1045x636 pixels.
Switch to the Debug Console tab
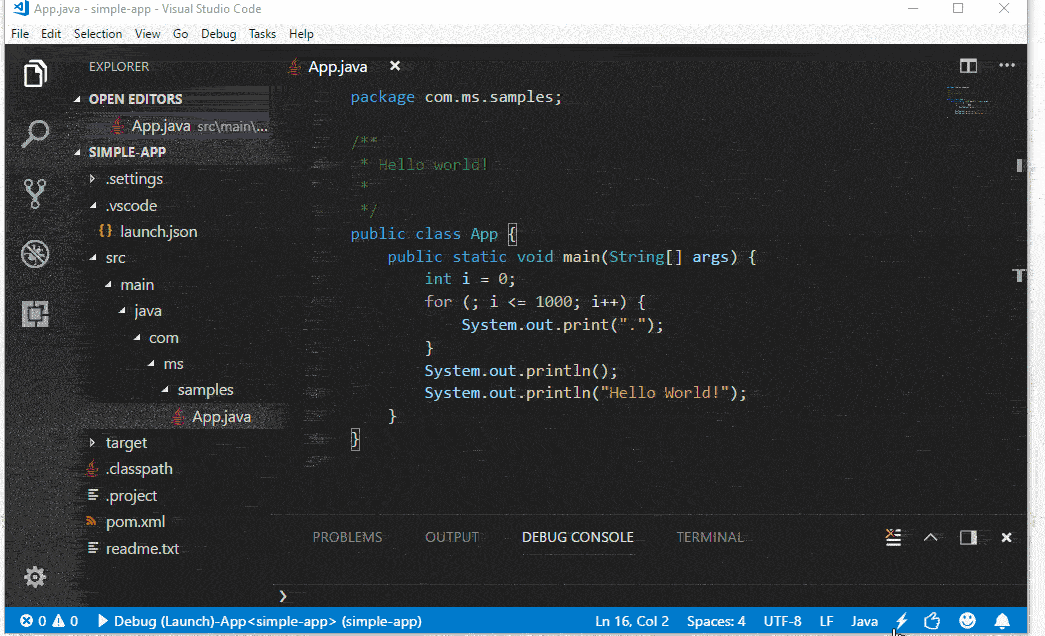(578, 537)
